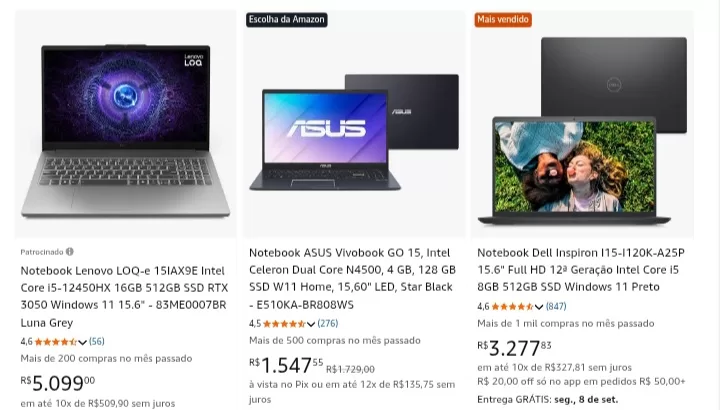Click the Mais vendido badge
This screenshot has height=410, width=720.
pos(504,19)
